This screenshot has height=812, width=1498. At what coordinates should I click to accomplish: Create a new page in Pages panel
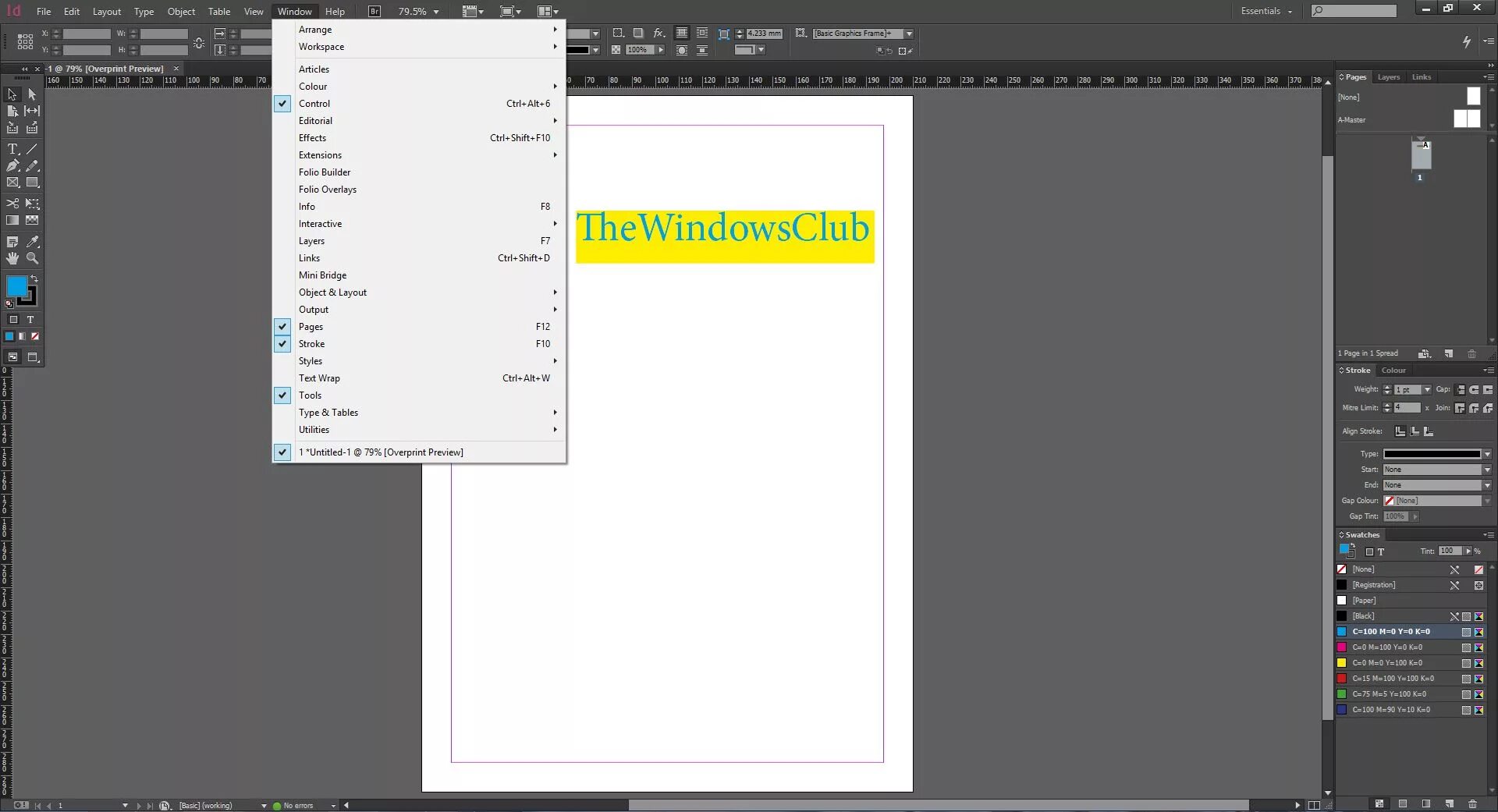point(1449,353)
